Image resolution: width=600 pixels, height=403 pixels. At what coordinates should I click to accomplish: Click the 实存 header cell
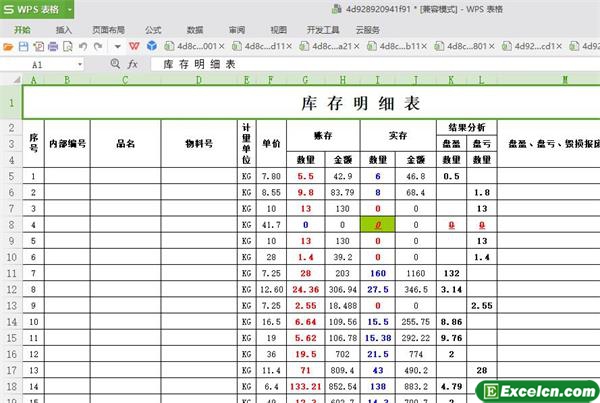[398, 135]
